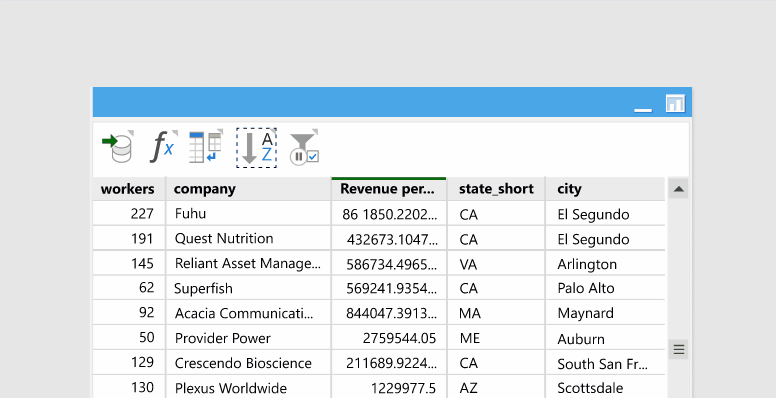Screen dimensions: 776x398
Task: Click the Maynard city cell
Action: pos(605,313)
